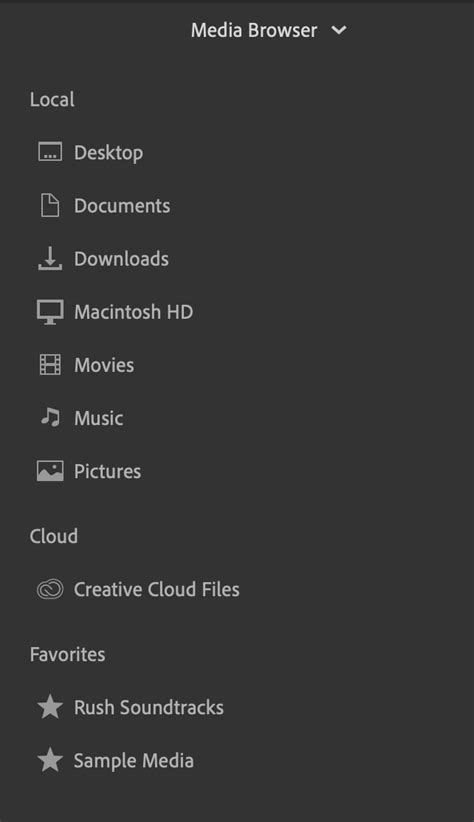
Task: Click the Favorites section heading
Action: [68, 654]
